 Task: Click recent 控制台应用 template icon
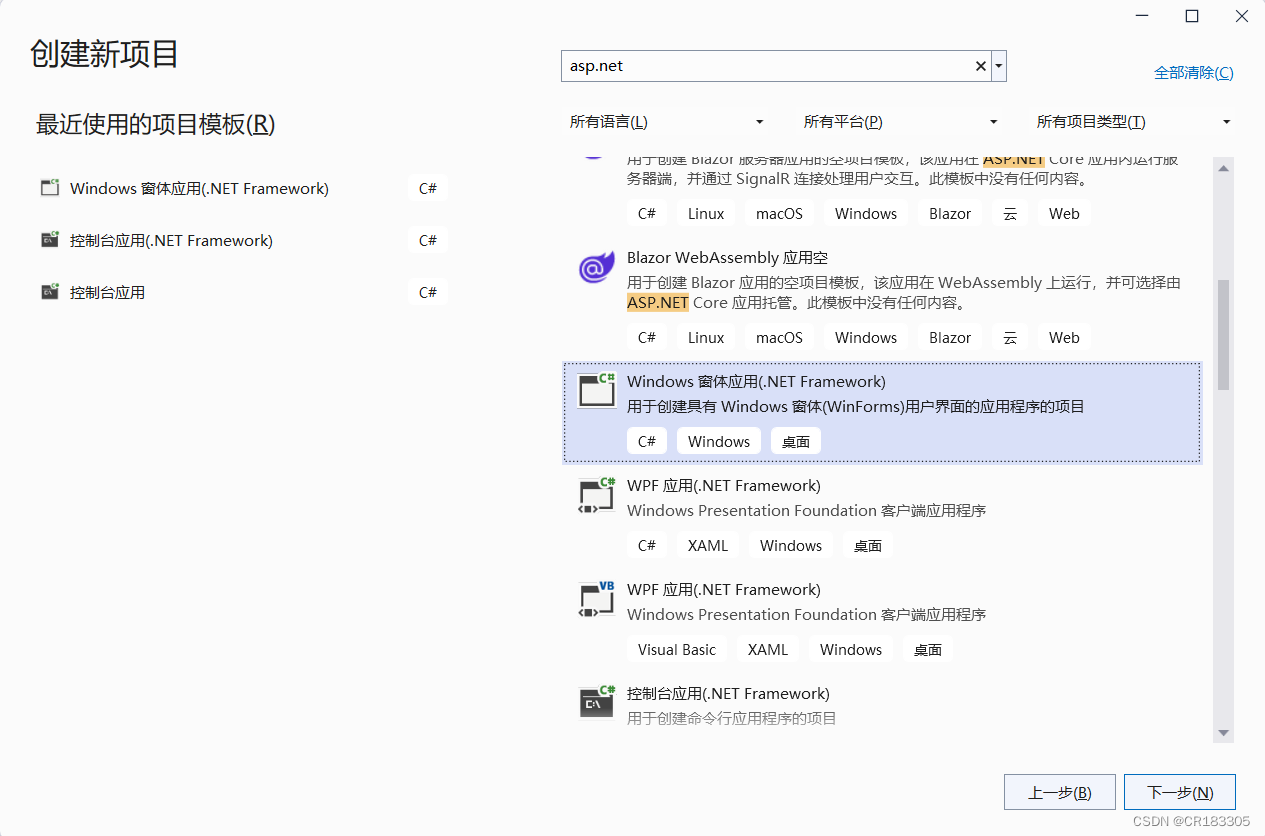point(50,292)
